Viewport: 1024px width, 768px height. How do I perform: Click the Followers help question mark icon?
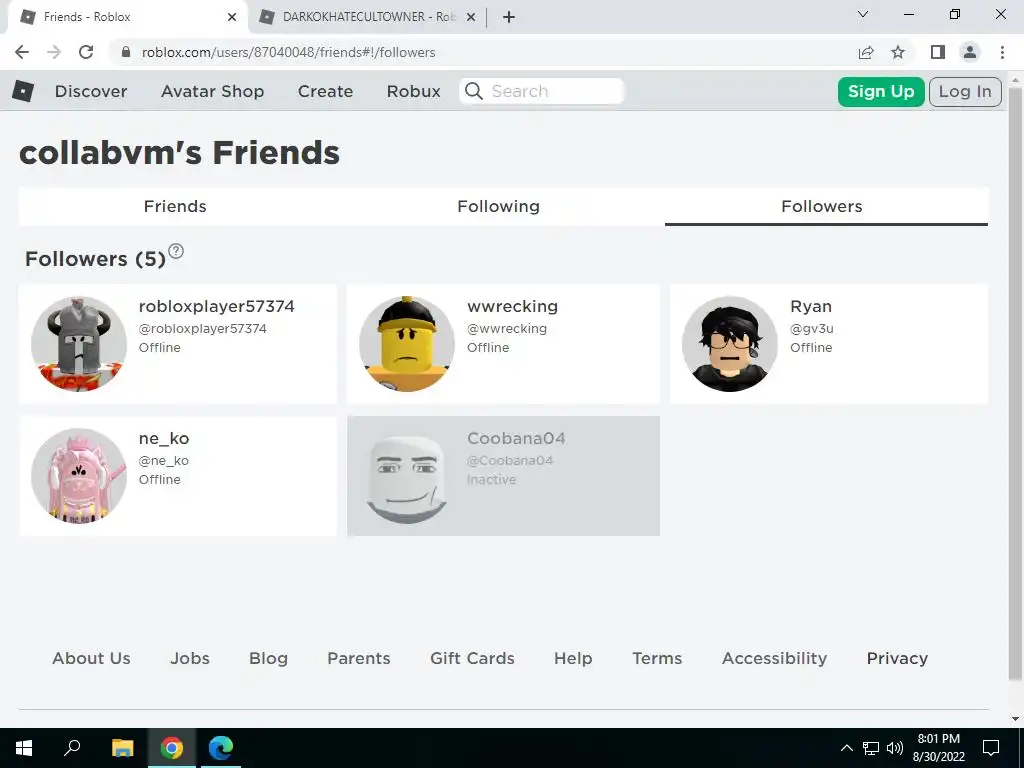point(176,251)
